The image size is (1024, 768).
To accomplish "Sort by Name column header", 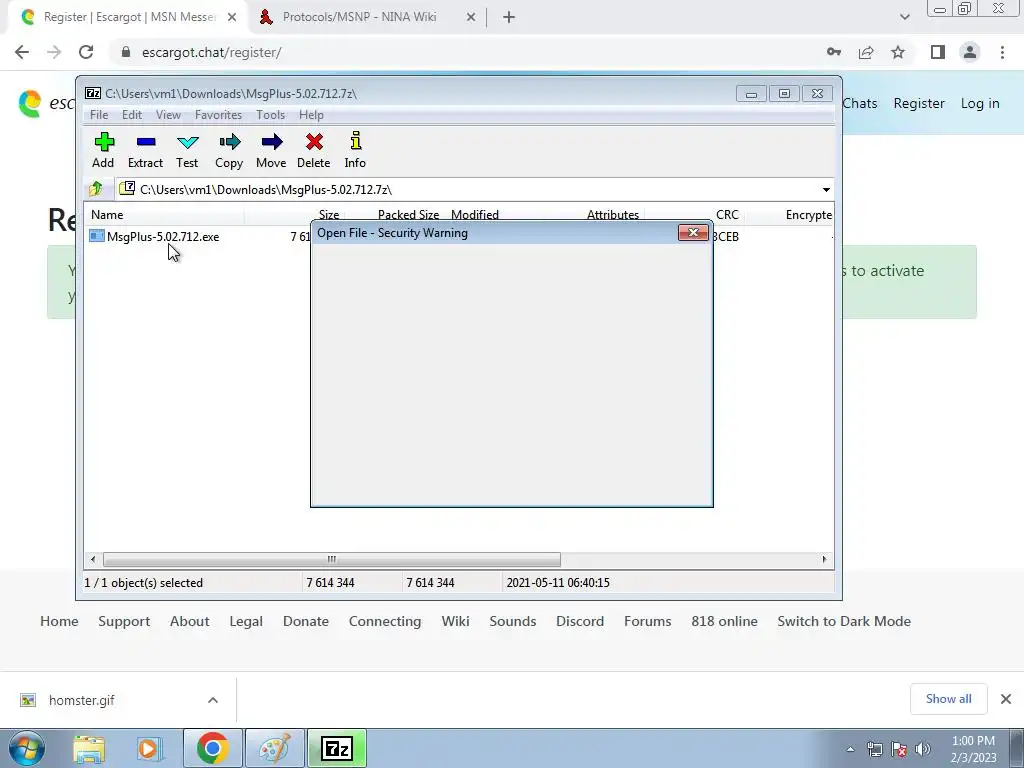I will tap(107, 215).
